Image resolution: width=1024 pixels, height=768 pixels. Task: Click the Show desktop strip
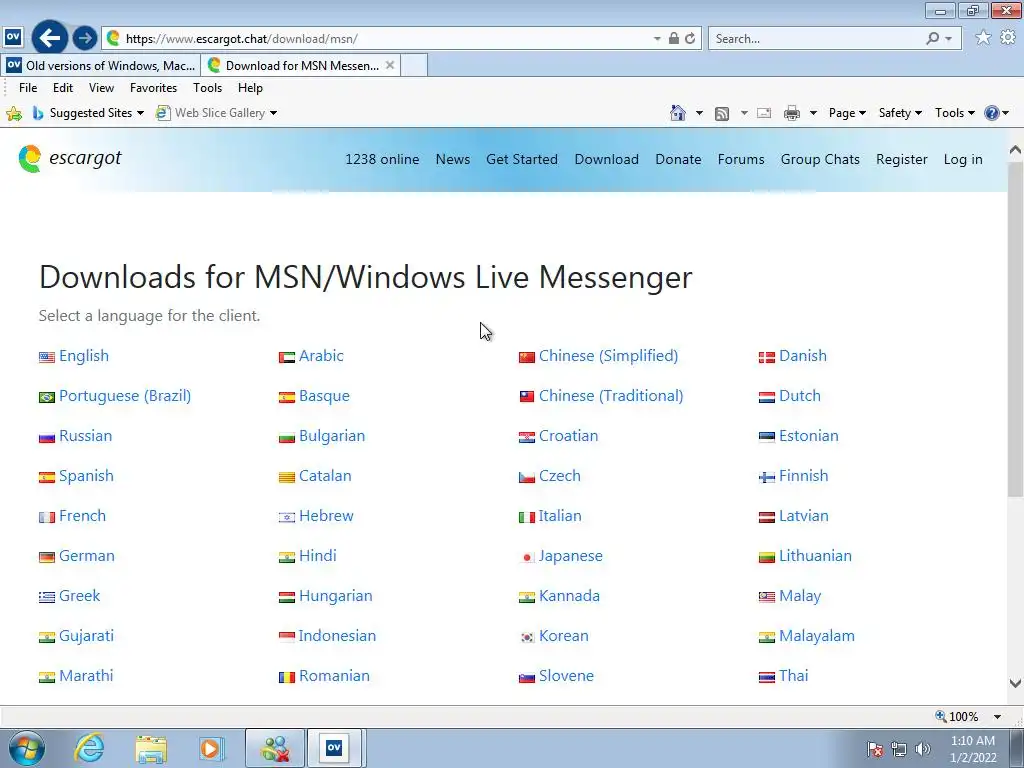(1017, 748)
